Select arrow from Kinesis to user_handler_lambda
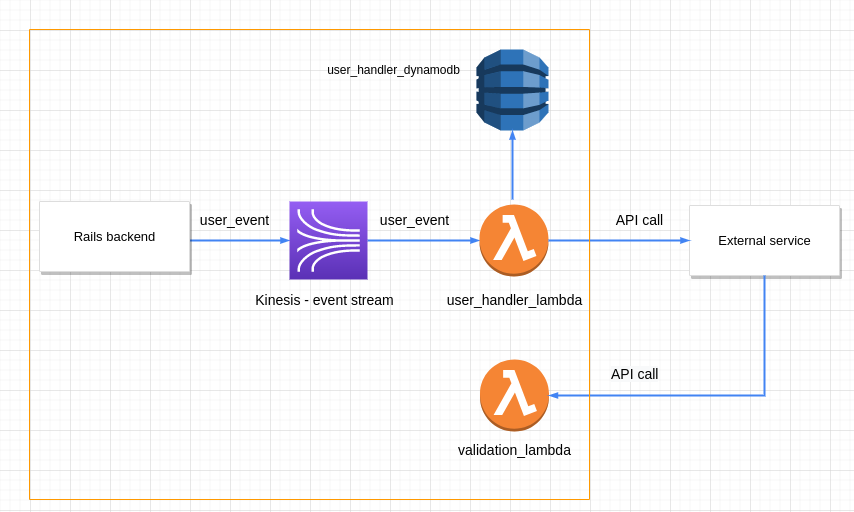The height and width of the screenshot is (512, 854). coord(423,240)
